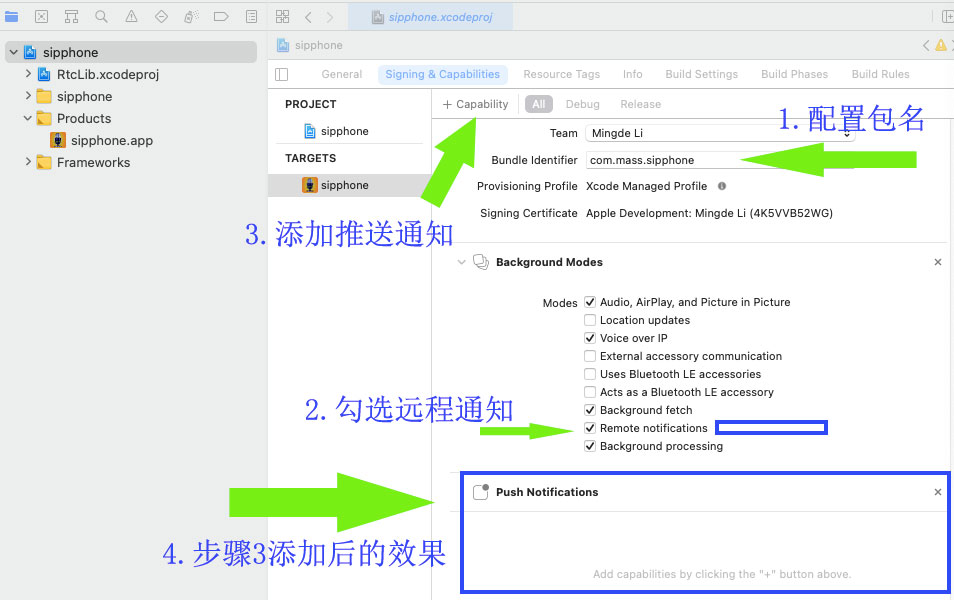Image resolution: width=954 pixels, height=600 pixels.
Task: Select Signing & Capabilities tab
Action: click(442, 74)
